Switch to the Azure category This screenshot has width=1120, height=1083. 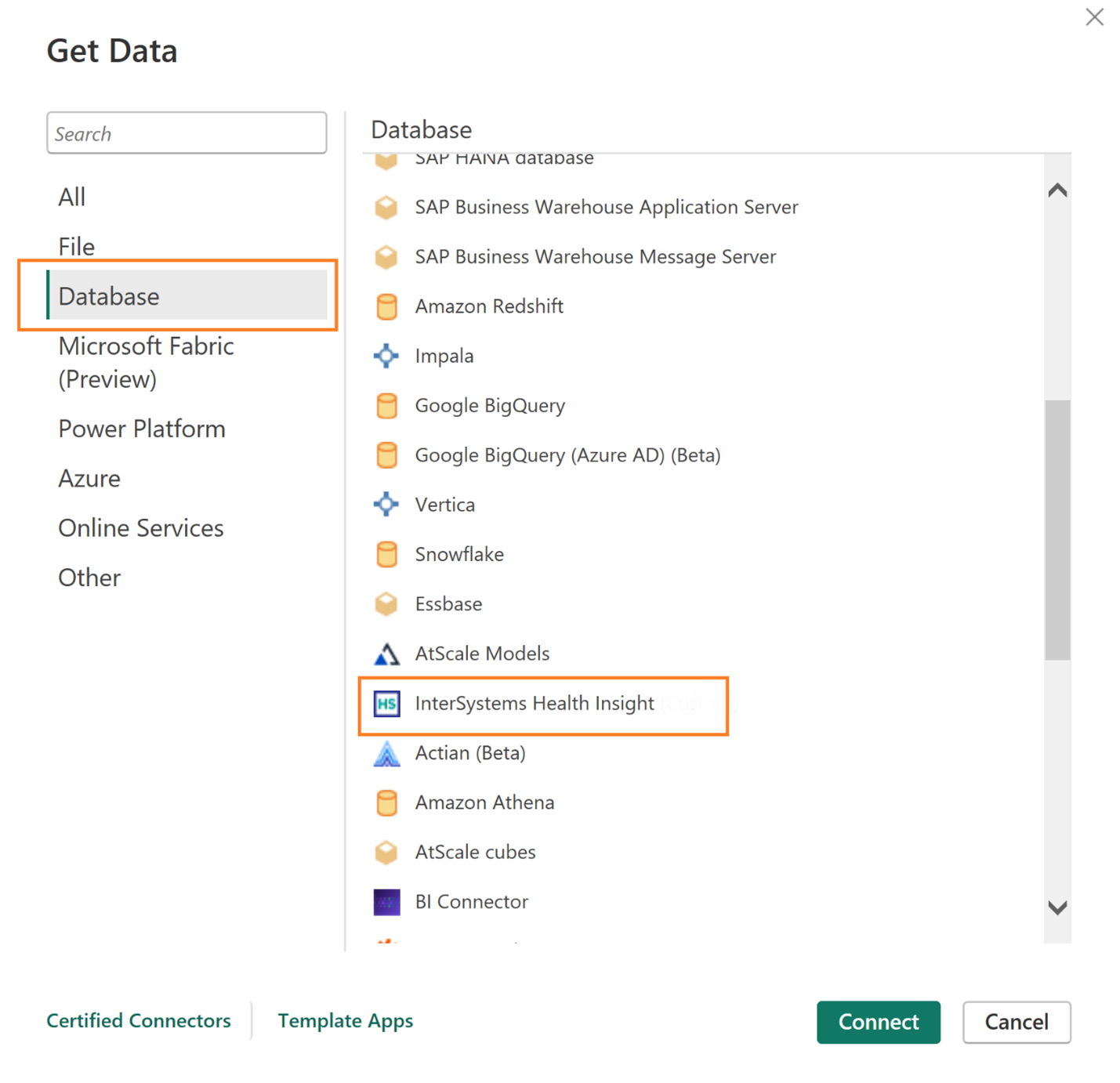tap(89, 478)
